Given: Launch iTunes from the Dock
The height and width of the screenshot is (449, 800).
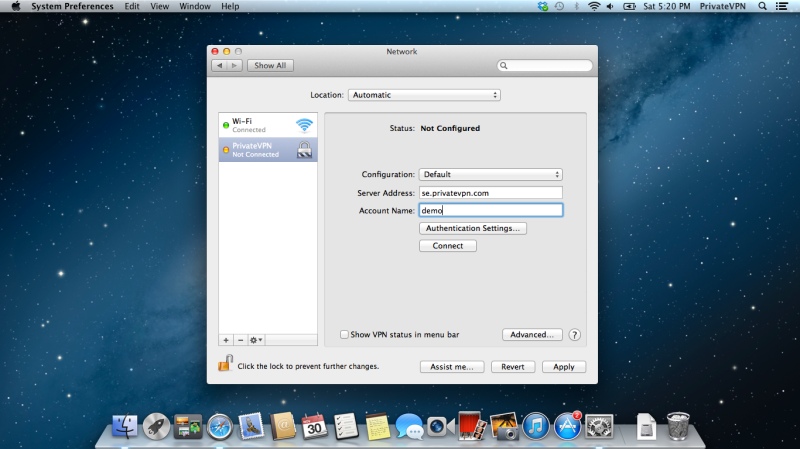Looking at the screenshot, I should (x=537, y=427).
